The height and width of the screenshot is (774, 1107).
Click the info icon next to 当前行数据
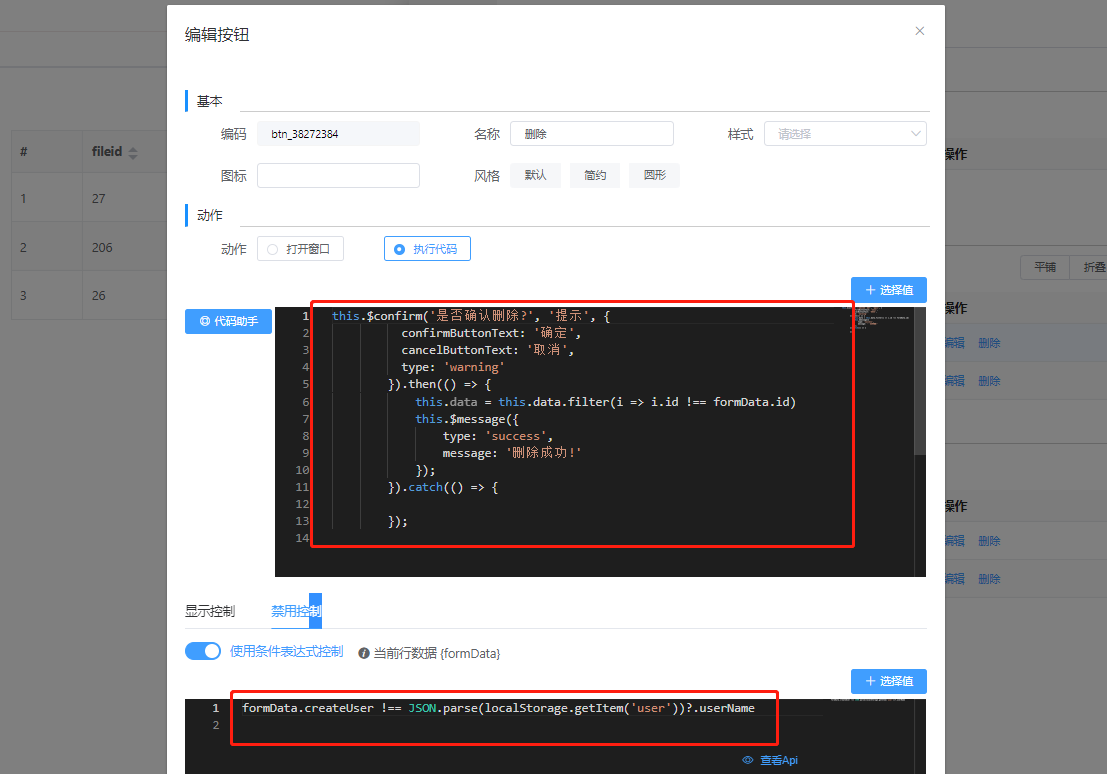pos(364,653)
